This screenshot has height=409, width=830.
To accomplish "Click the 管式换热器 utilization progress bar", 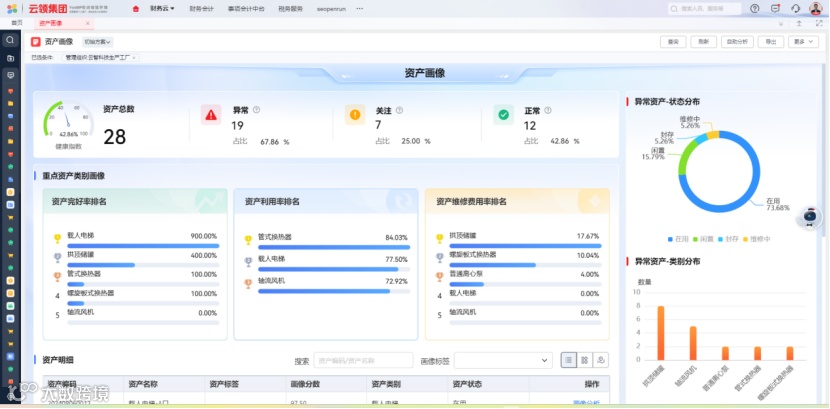I will click(334, 247).
